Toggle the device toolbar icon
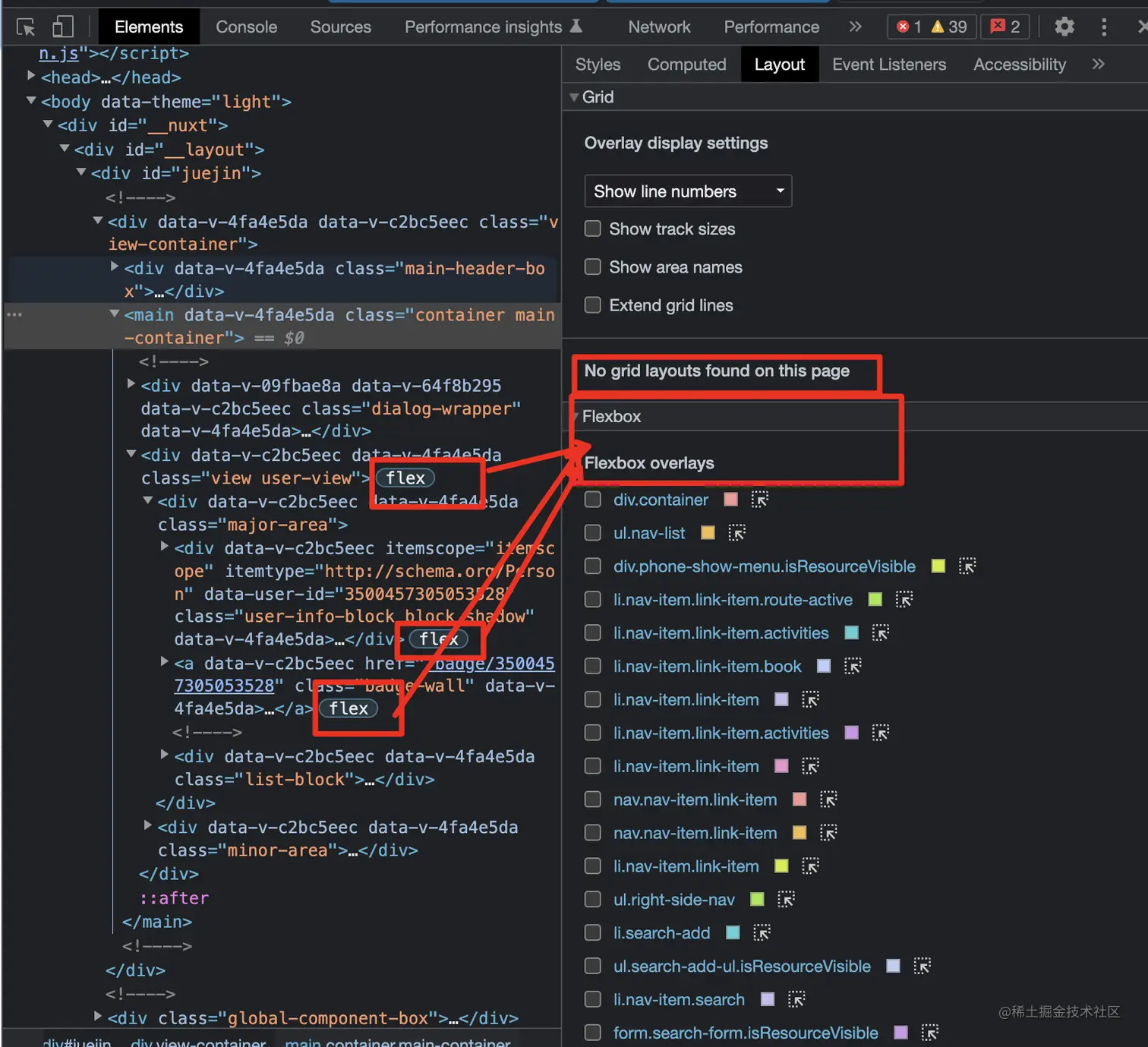This screenshot has width=1148, height=1047. point(63,27)
